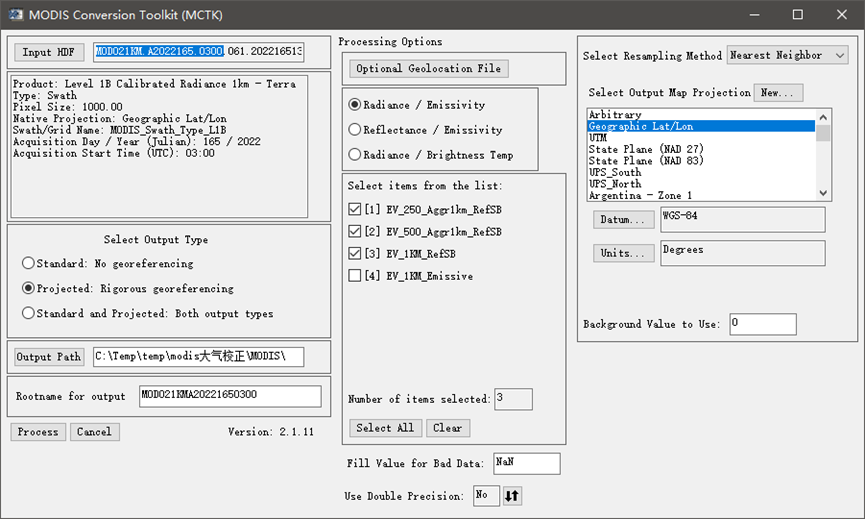
Task: Click Number of items selected field
Action: click(x=514, y=399)
